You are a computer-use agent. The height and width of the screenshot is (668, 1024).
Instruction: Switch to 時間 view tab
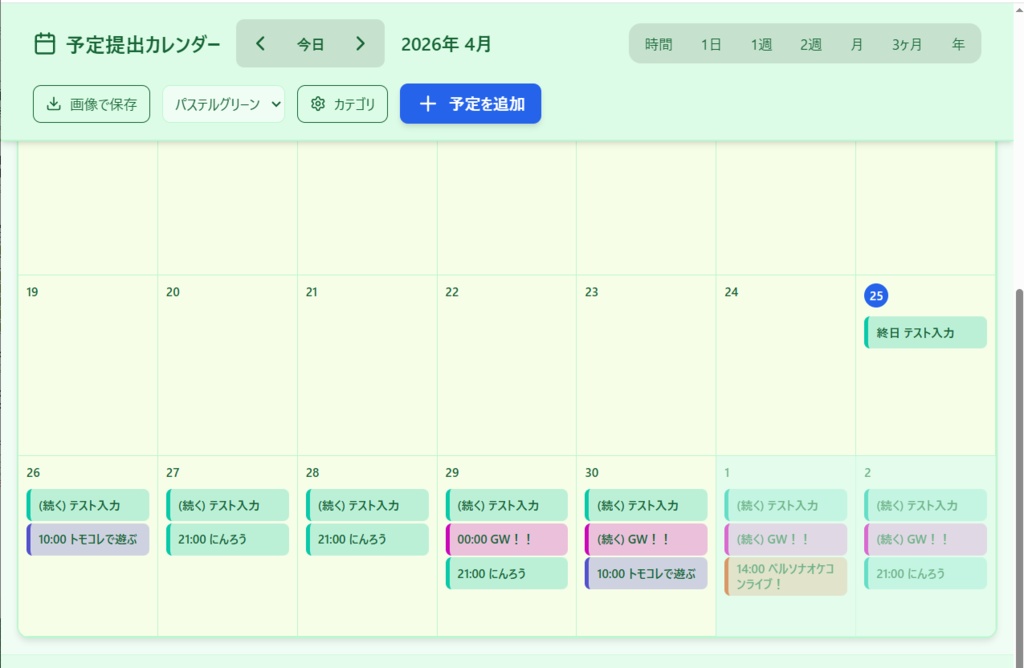[x=658, y=44]
